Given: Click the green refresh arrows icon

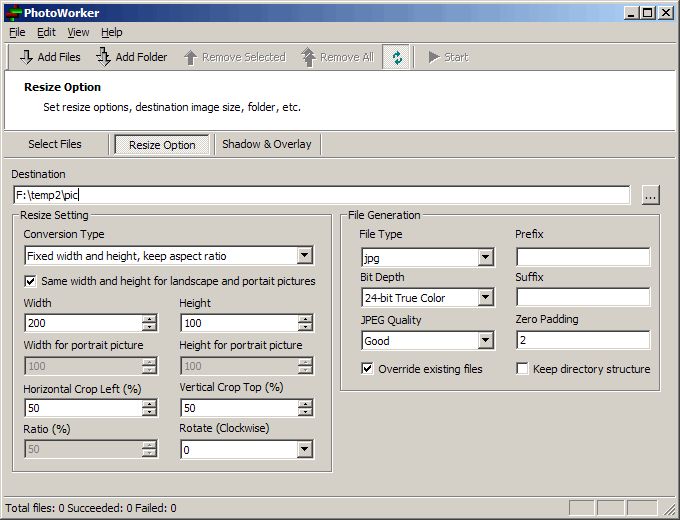Looking at the screenshot, I should [x=396, y=57].
